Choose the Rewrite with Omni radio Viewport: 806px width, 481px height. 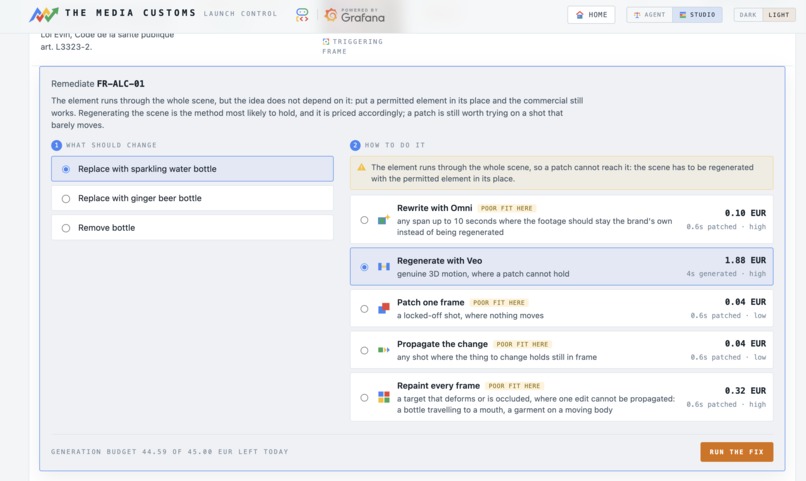click(x=364, y=220)
